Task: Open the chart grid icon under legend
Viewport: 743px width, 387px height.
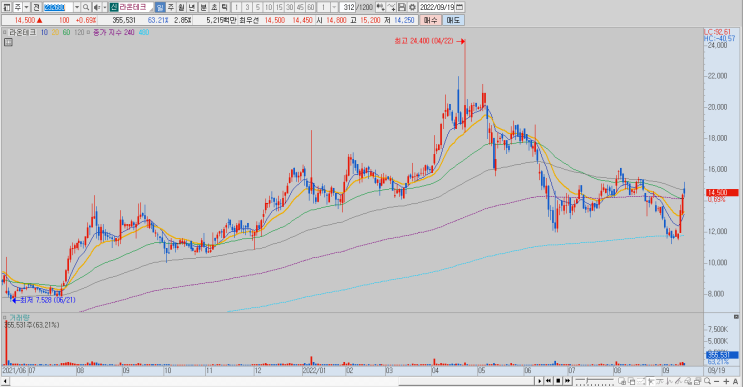Action: tap(8, 42)
